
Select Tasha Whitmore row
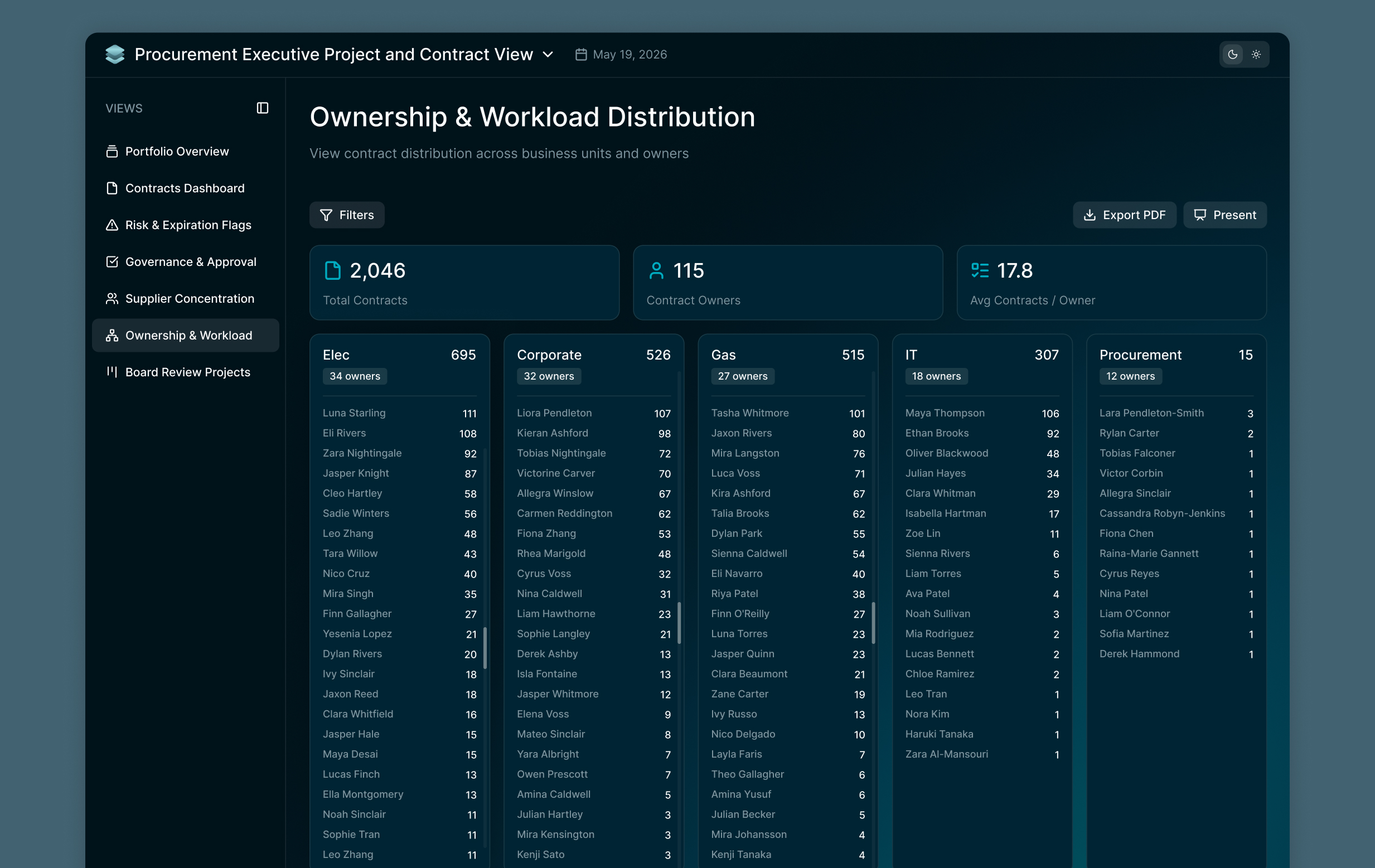click(x=787, y=413)
